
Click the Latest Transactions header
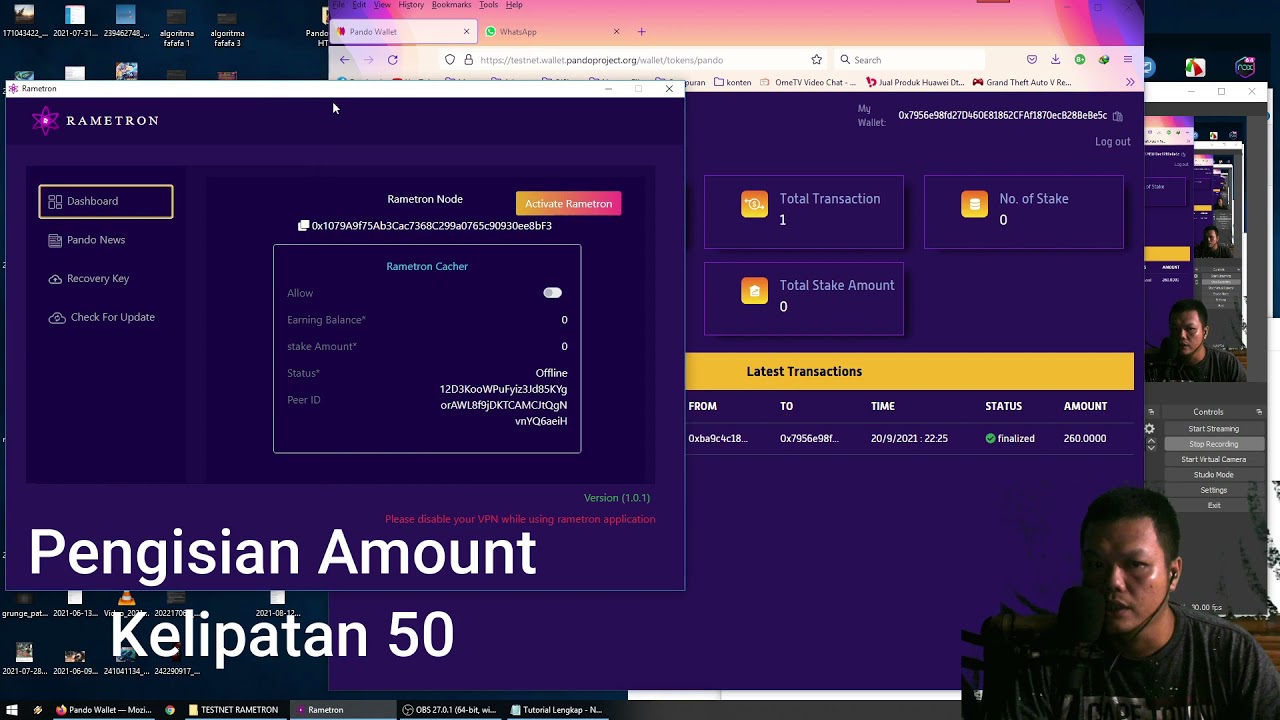pos(804,371)
